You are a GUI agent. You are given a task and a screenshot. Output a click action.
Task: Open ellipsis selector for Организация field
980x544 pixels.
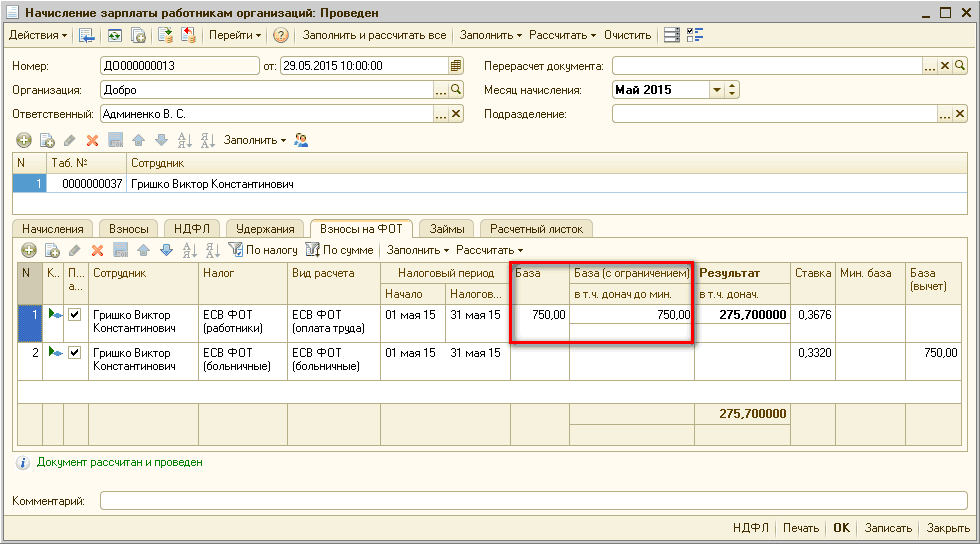click(x=441, y=90)
